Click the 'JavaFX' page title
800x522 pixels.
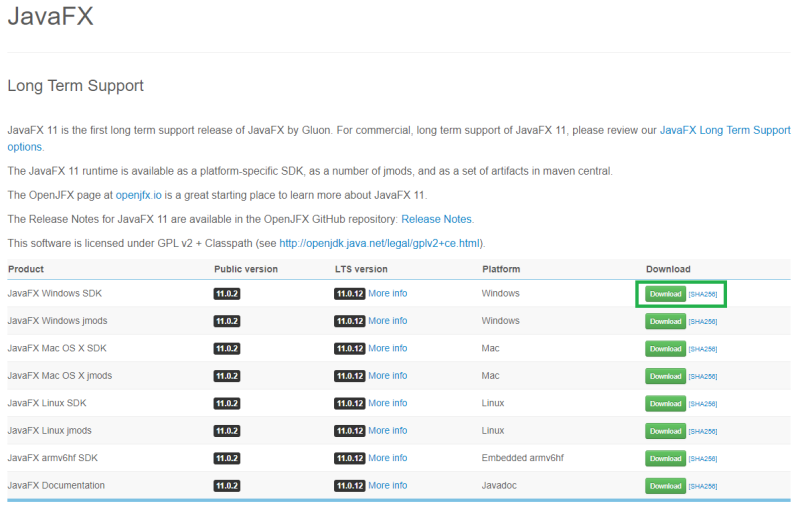click(51, 16)
